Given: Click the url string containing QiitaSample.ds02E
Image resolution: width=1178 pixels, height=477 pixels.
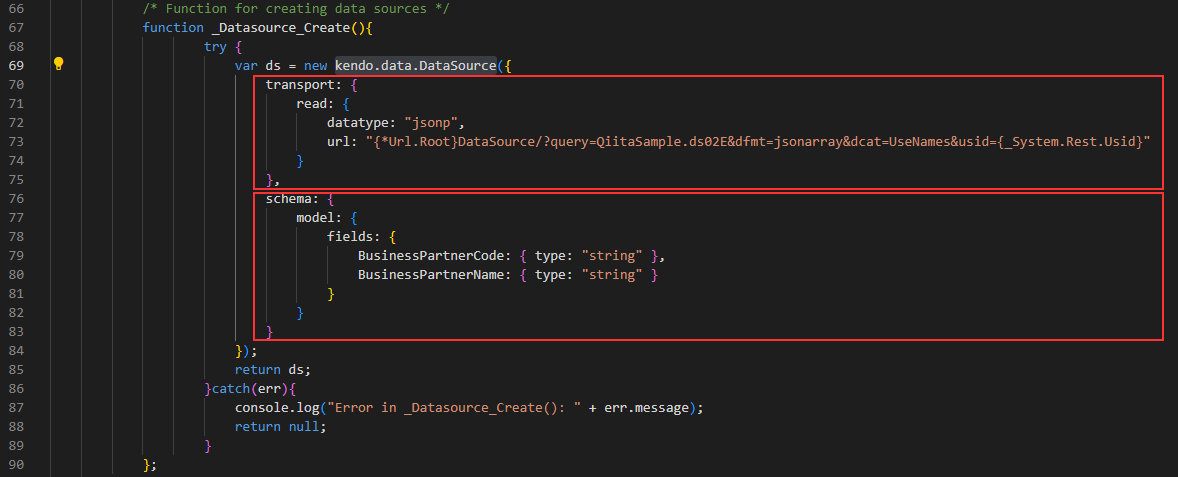Looking at the screenshot, I should (758, 141).
